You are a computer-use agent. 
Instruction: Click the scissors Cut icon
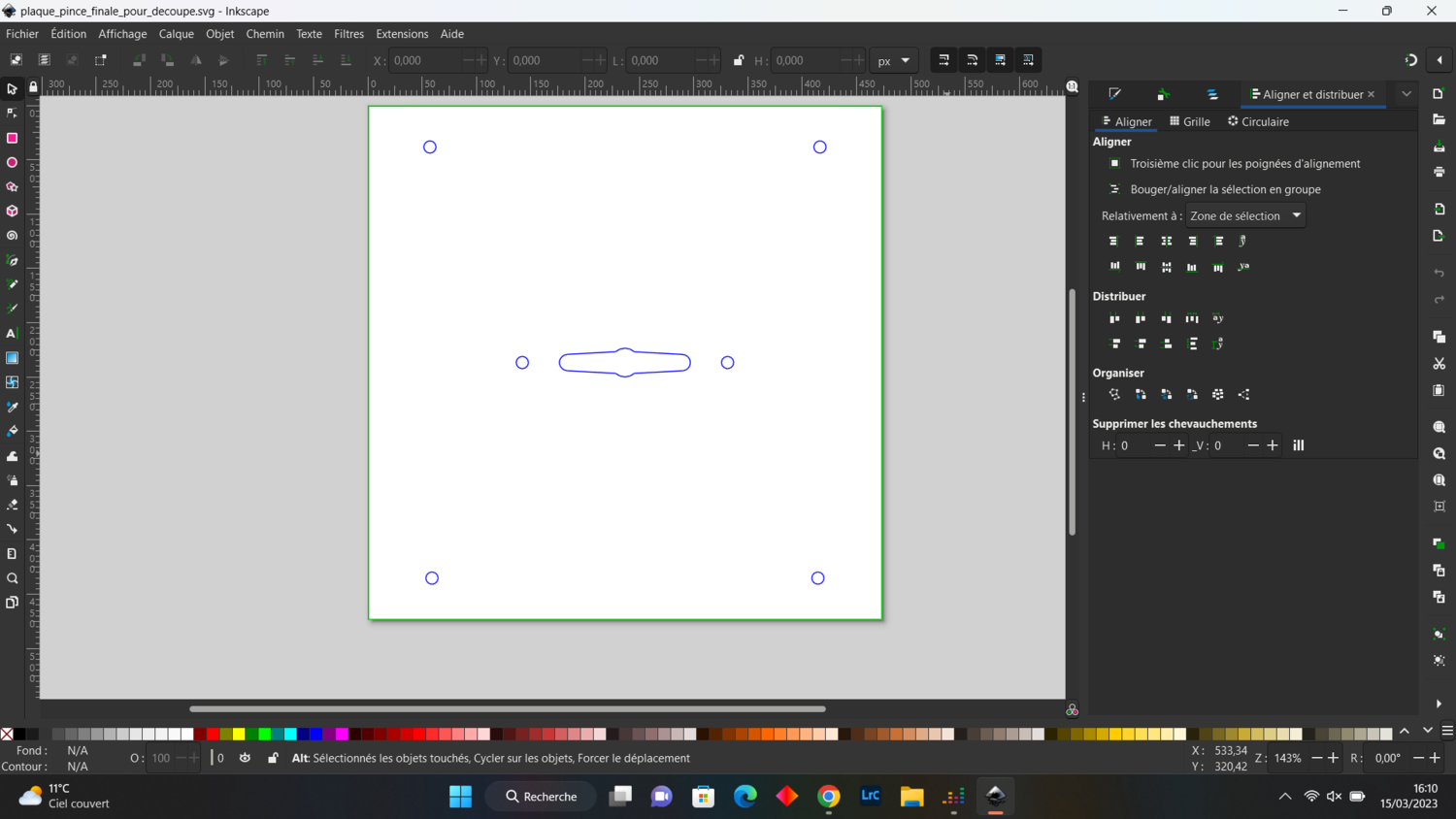pyautogui.click(x=1439, y=364)
